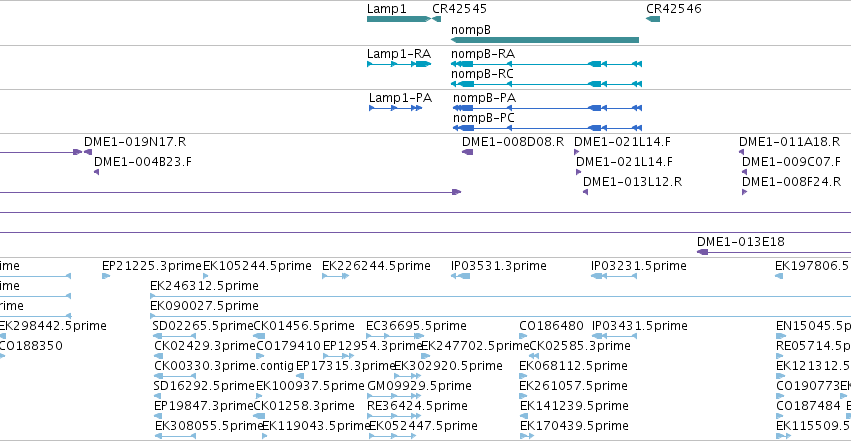Image resolution: width=851 pixels, height=441 pixels.
Task: Select BAC end DME1-013L12.R
Action: pyautogui.click(x=585, y=192)
